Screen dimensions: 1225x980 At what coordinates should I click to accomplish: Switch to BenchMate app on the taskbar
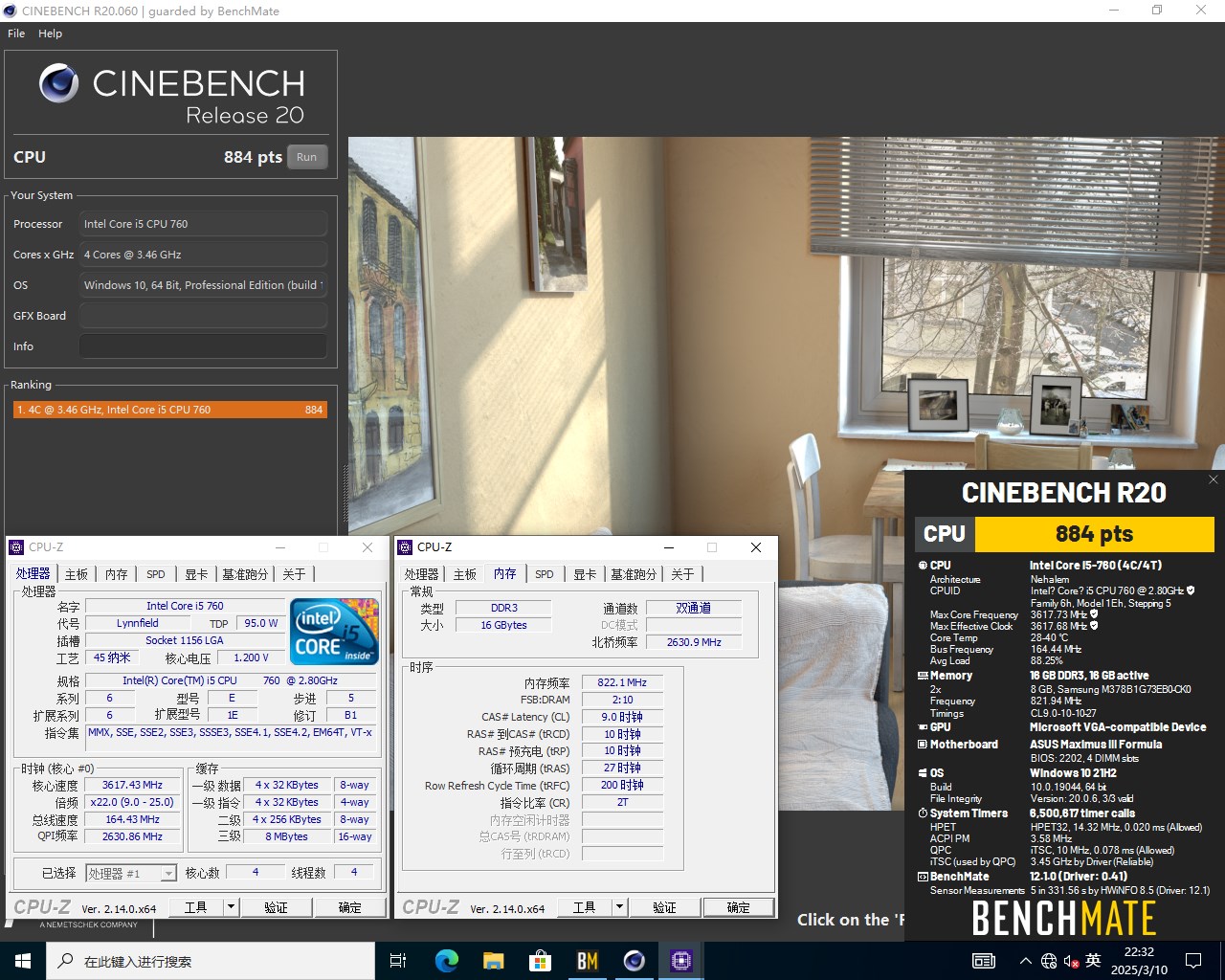pos(587,961)
